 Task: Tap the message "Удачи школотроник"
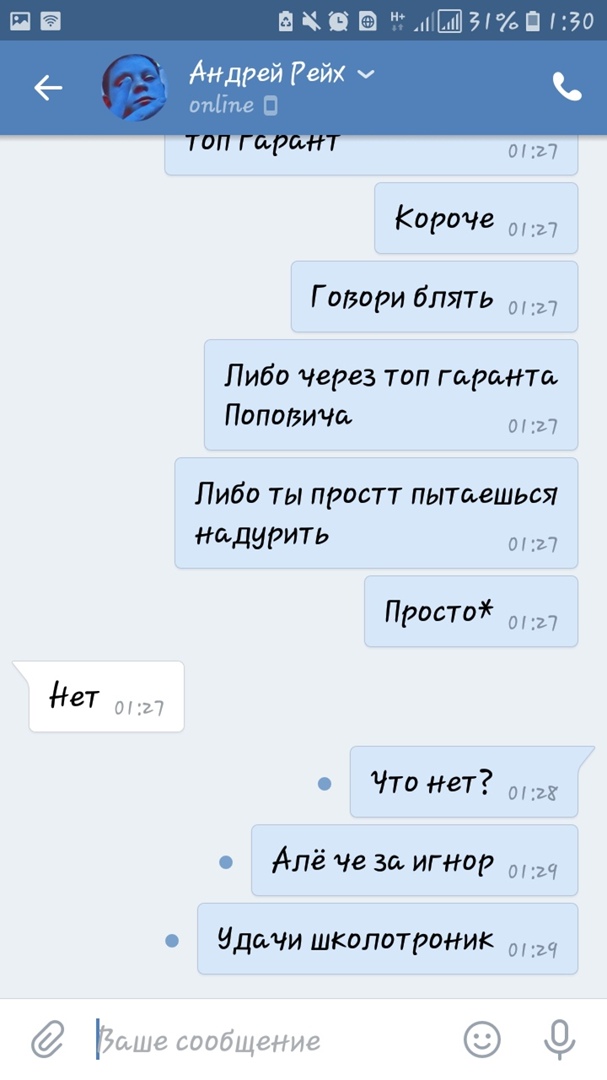pos(387,939)
